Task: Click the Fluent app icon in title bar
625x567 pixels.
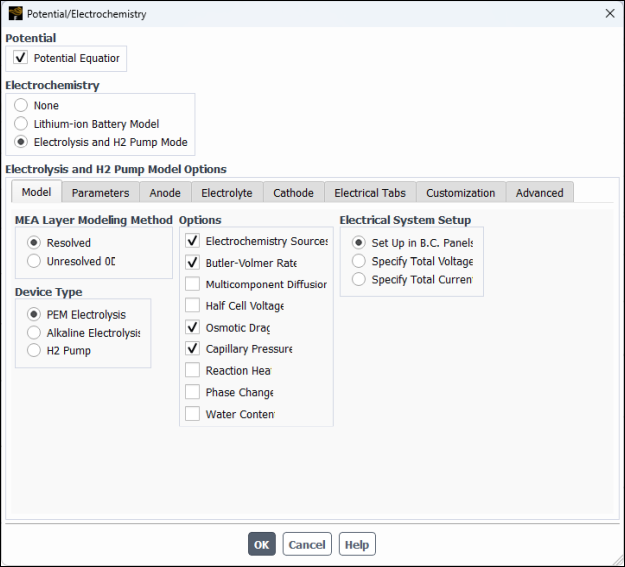Action: pos(16,13)
